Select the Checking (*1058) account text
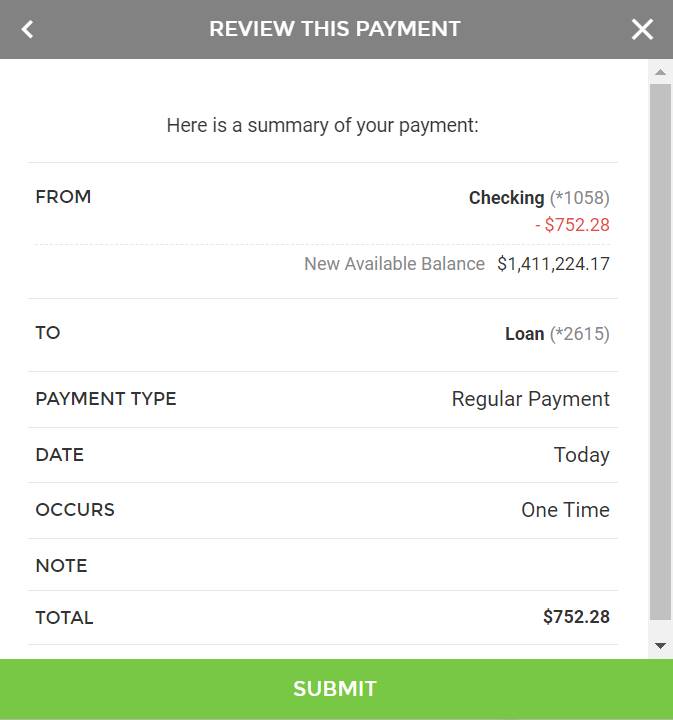Viewport: 673px width, 720px height. [x=538, y=198]
